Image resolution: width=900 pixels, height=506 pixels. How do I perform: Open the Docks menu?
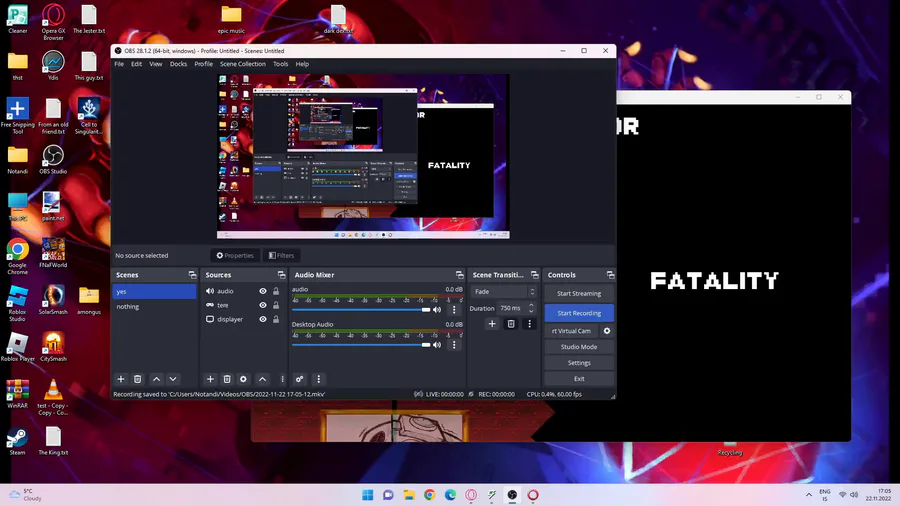179,64
